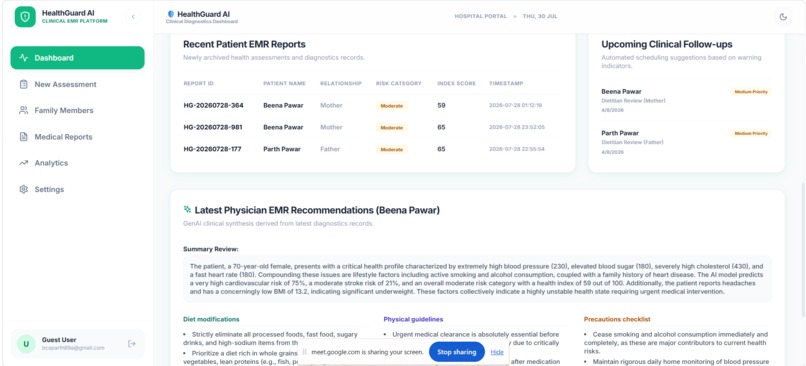Click Medium Priority badge for Parth Pawar
The height and width of the screenshot is (366, 806).
click(751, 134)
